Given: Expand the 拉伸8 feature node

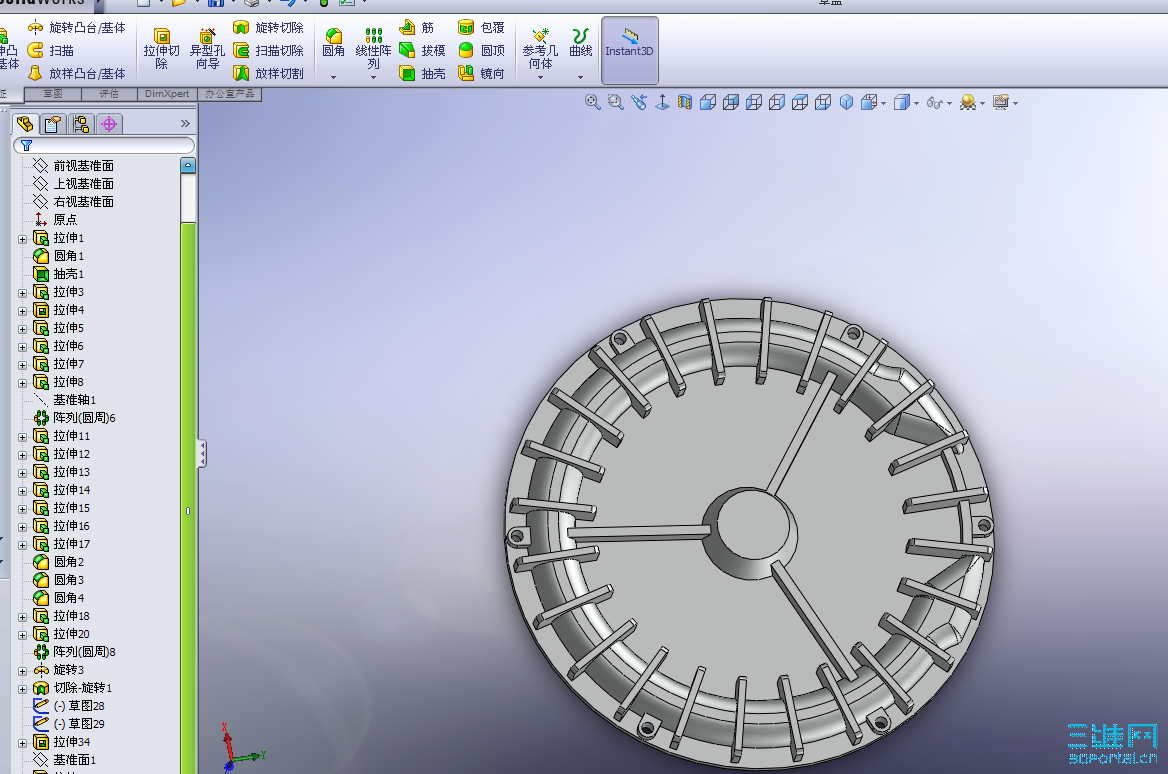Looking at the screenshot, I should (22, 383).
